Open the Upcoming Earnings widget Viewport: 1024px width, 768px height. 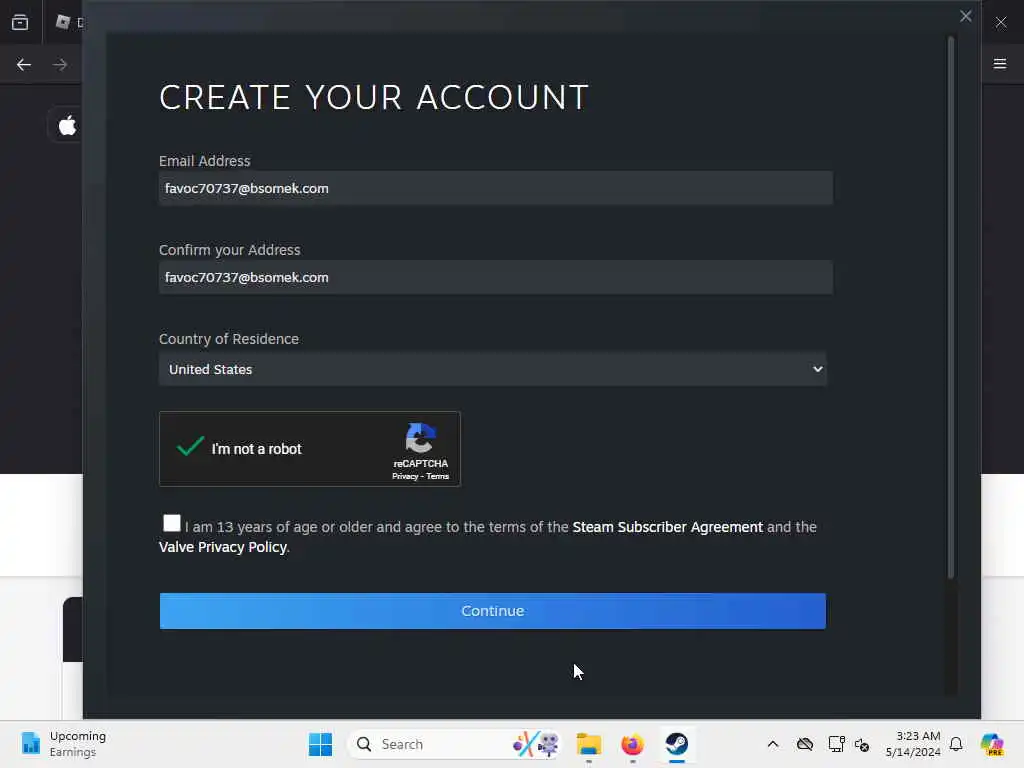(64, 744)
